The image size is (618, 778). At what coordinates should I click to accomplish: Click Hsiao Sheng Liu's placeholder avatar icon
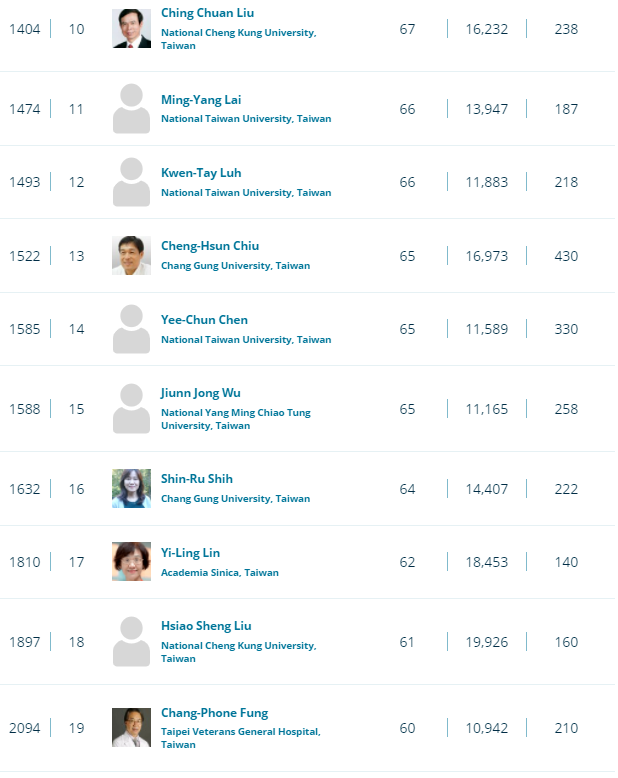click(131, 642)
